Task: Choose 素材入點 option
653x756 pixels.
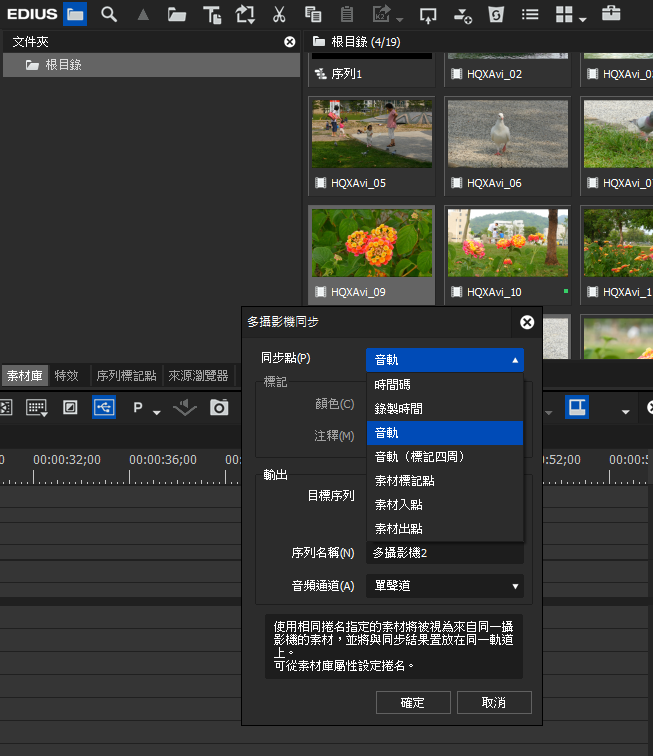Action: [x=445, y=505]
